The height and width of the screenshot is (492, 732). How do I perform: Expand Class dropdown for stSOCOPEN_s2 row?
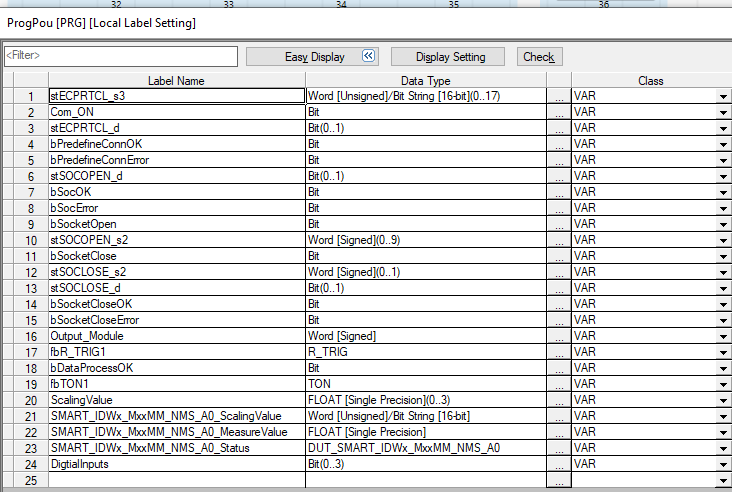723,240
